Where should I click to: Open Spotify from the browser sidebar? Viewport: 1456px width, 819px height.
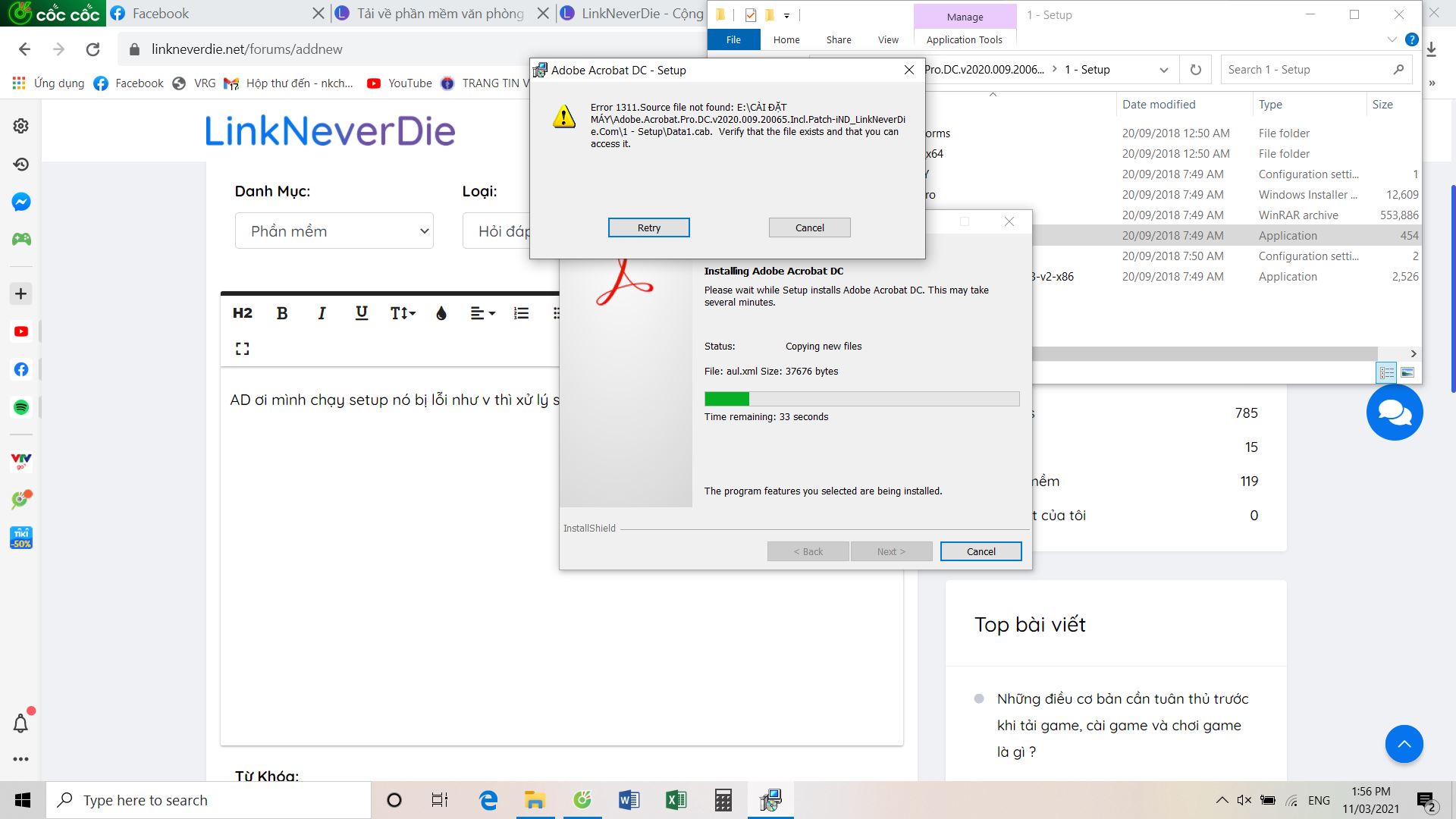pos(20,407)
